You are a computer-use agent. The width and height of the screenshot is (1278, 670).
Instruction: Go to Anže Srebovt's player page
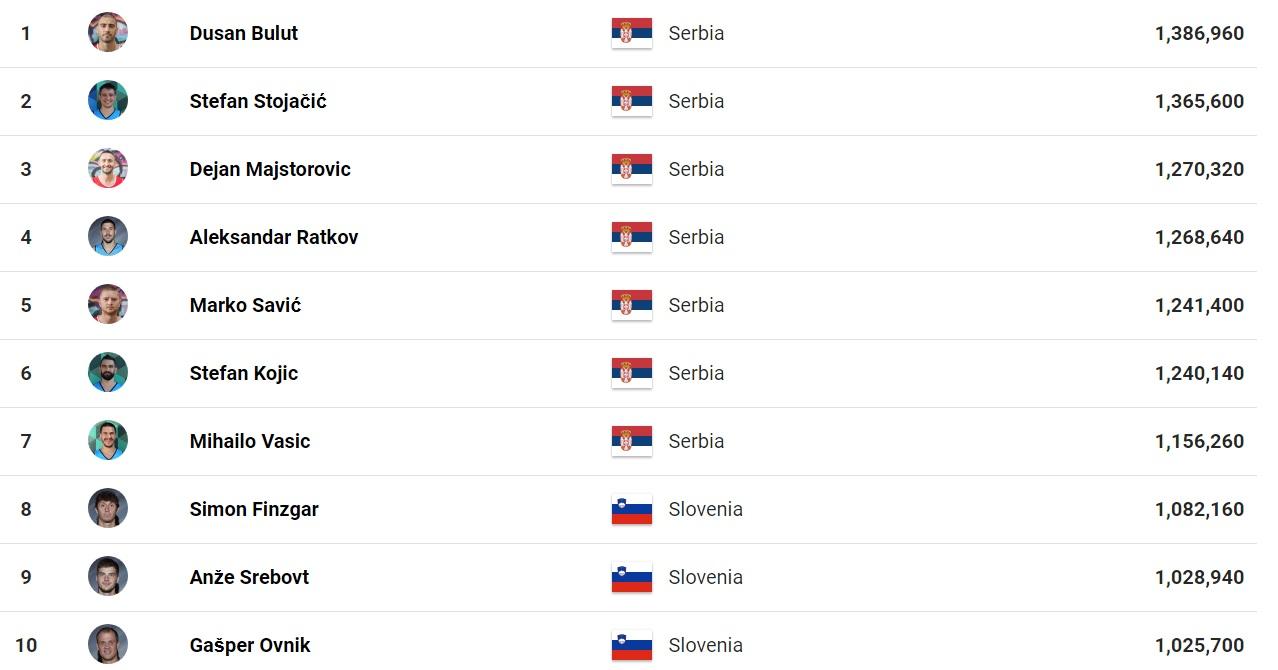click(x=249, y=577)
